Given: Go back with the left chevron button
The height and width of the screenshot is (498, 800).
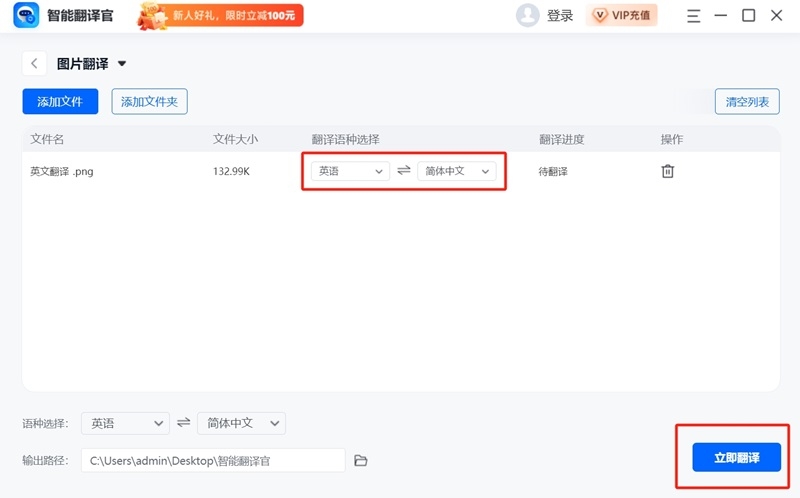Looking at the screenshot, I should pyautogui.click(x=34, y=64).
